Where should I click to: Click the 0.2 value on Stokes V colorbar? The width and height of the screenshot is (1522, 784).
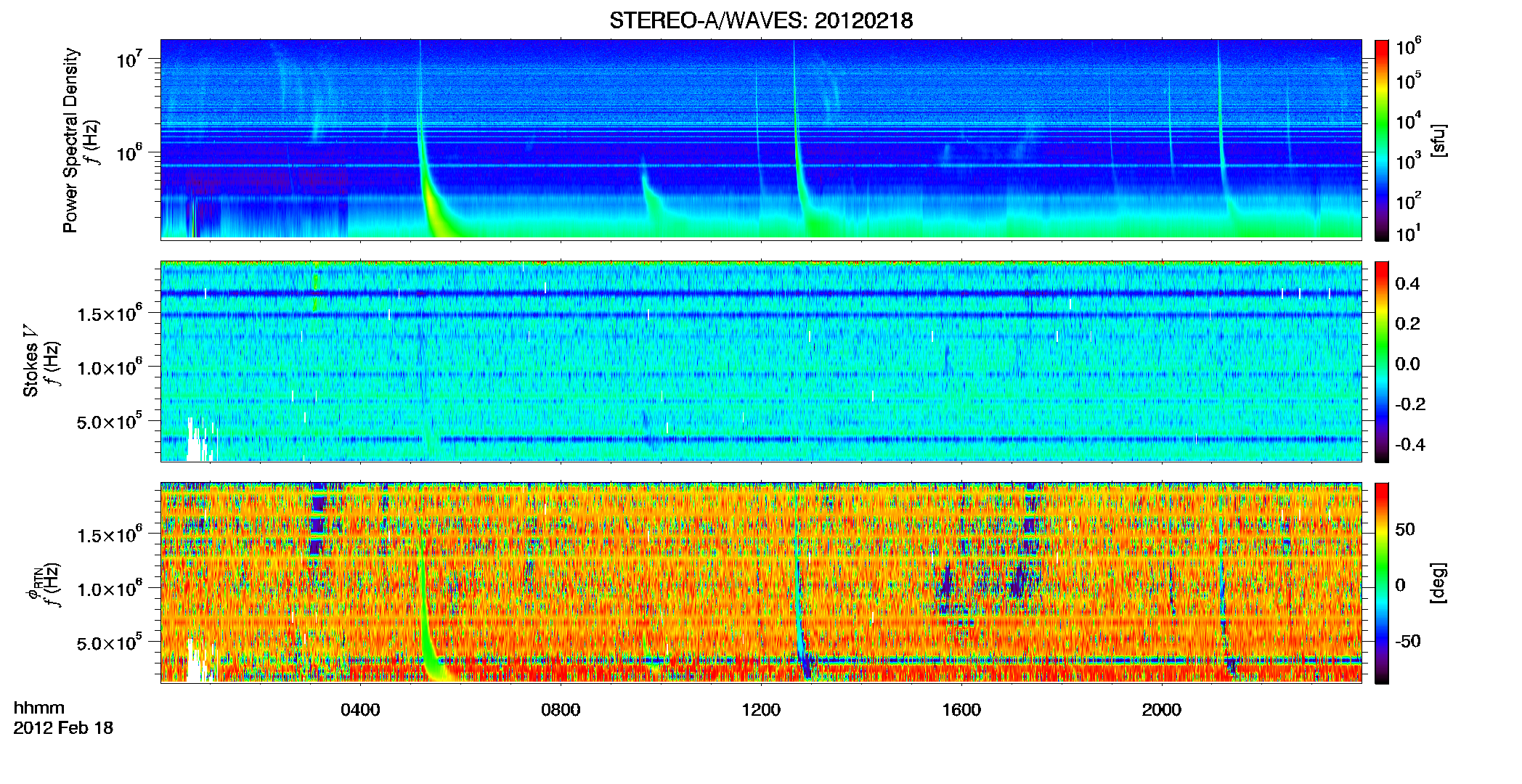[x=1407, y=324]
